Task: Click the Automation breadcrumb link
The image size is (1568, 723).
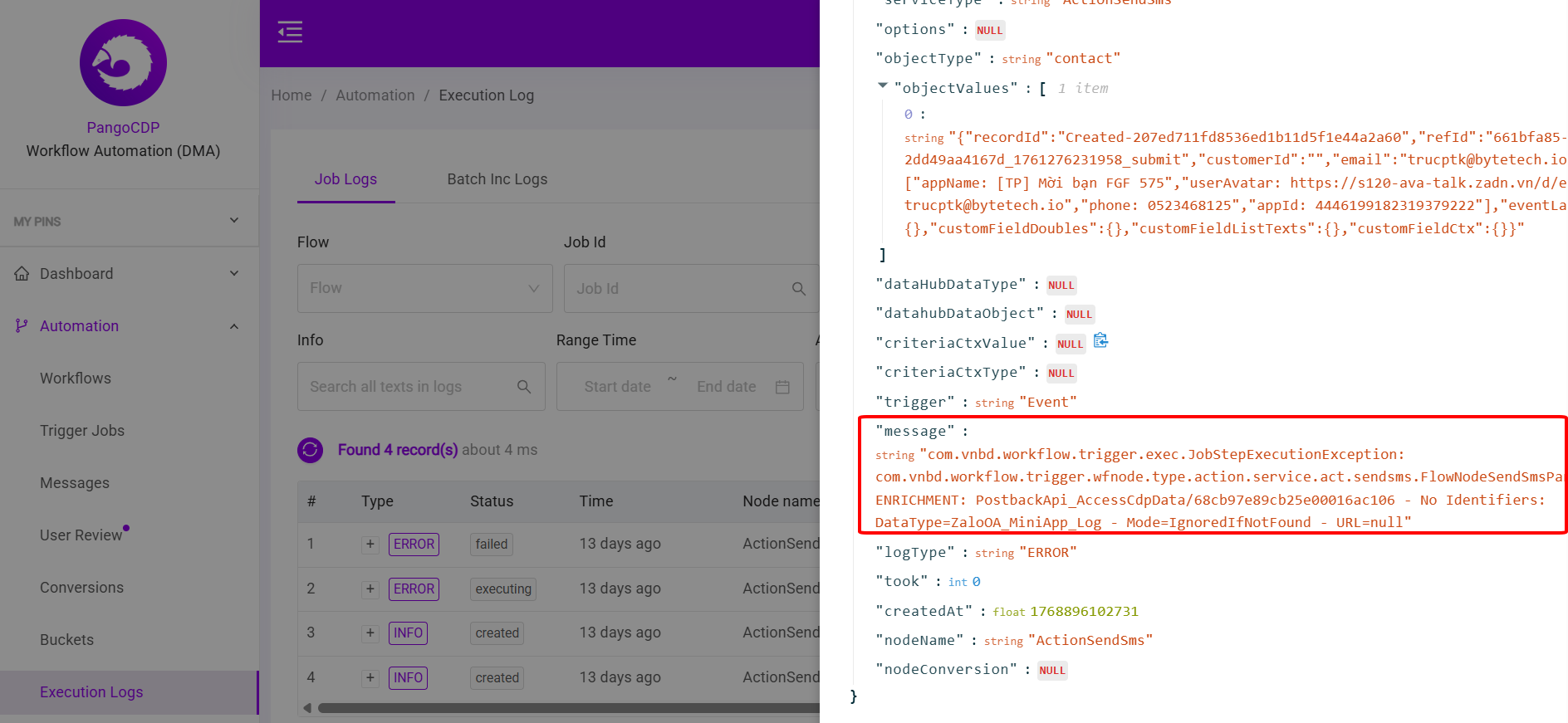Action: pyautogui.click(x=375, y=95)
